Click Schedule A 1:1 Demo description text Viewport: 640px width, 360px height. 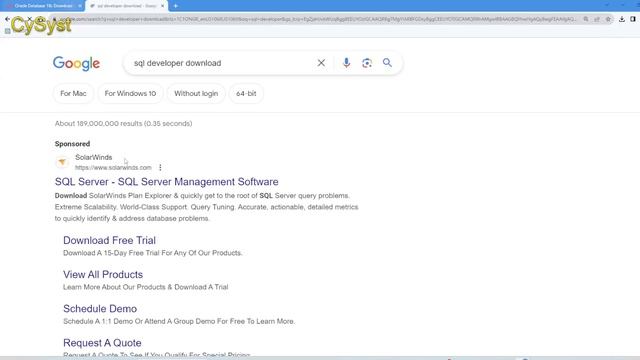(179, 321)
